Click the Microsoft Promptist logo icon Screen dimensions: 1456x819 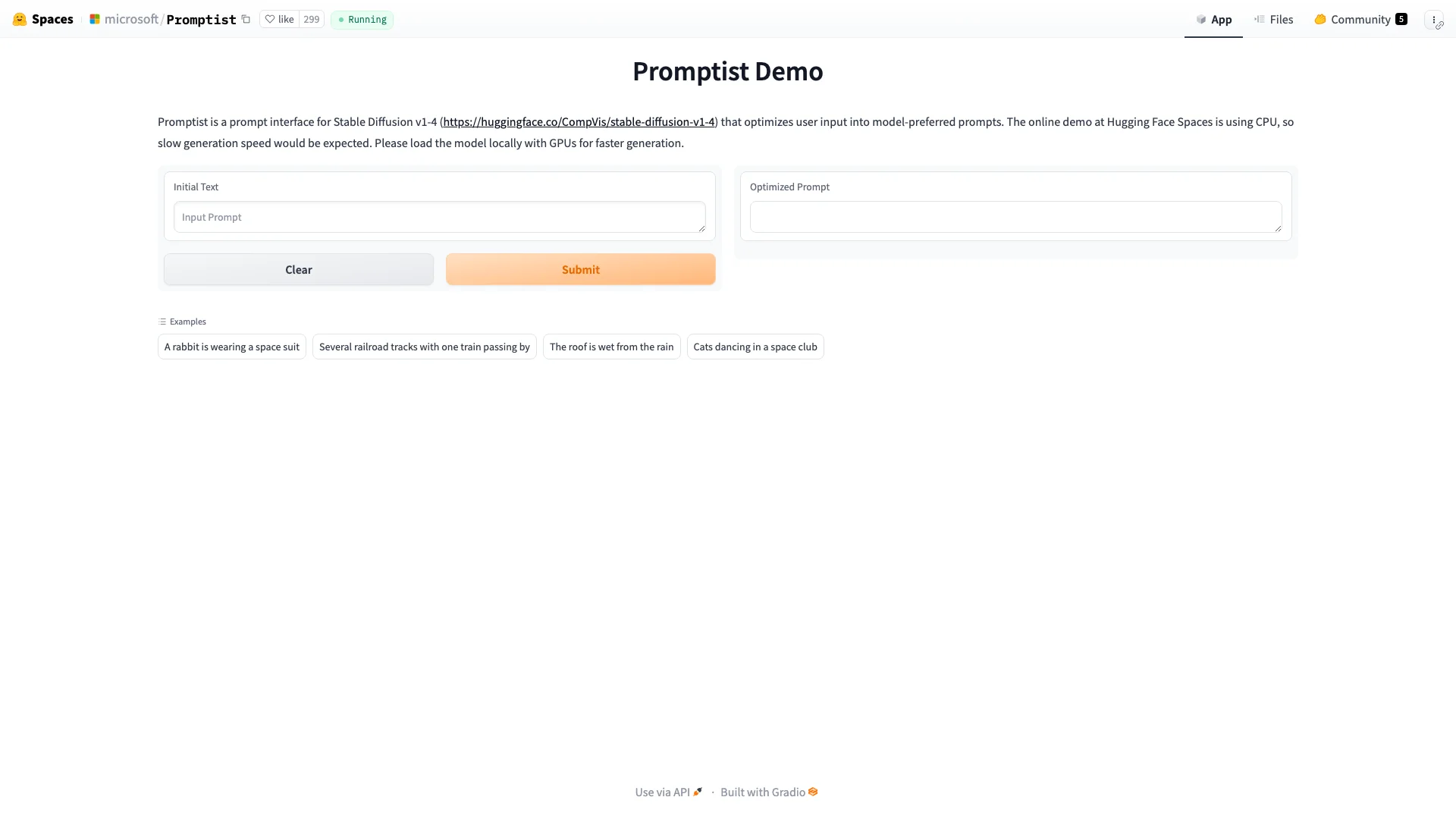(x=93, y=19)
